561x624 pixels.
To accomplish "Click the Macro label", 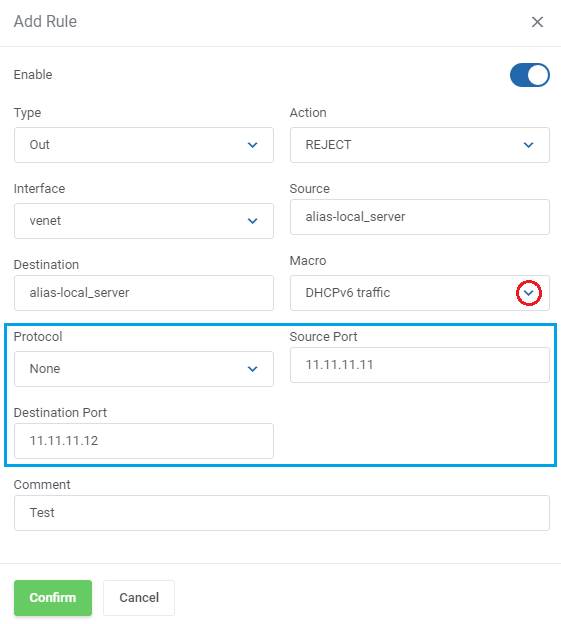I will [308, 261].
